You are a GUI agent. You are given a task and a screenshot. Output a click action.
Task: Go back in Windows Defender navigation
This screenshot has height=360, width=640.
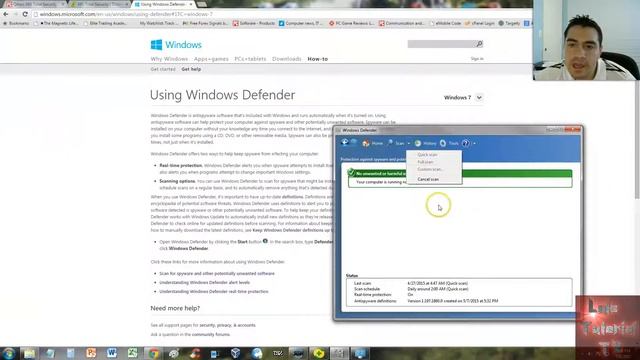[x=344, y=142]
